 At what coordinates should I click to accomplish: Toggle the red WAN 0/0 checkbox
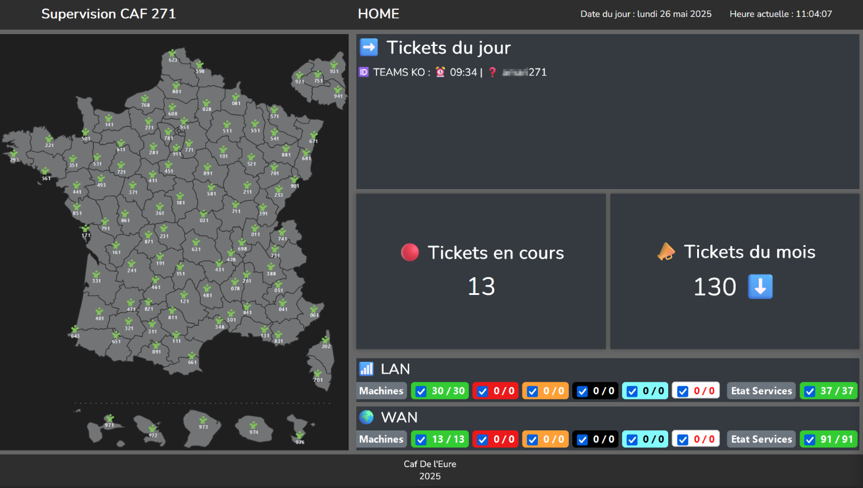tap(483, 440)
